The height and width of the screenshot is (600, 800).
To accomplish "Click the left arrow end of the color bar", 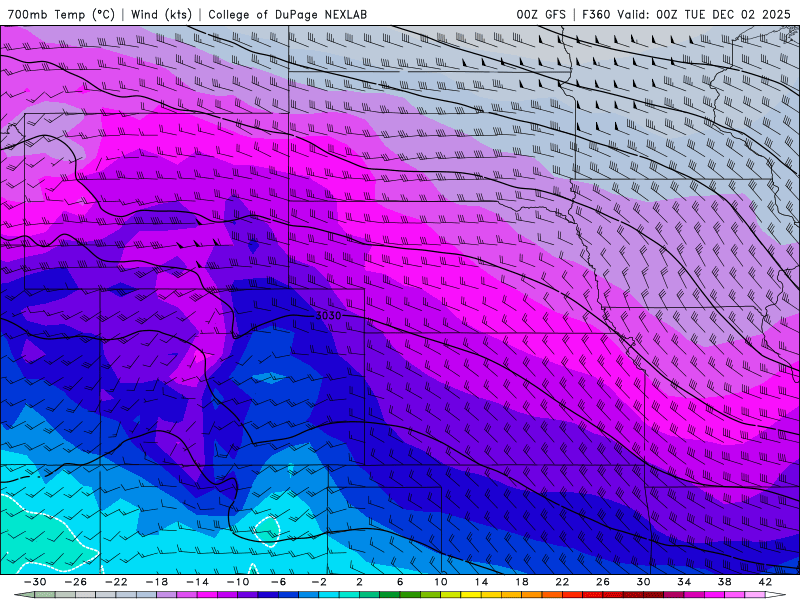I will (x=24, y=595).
